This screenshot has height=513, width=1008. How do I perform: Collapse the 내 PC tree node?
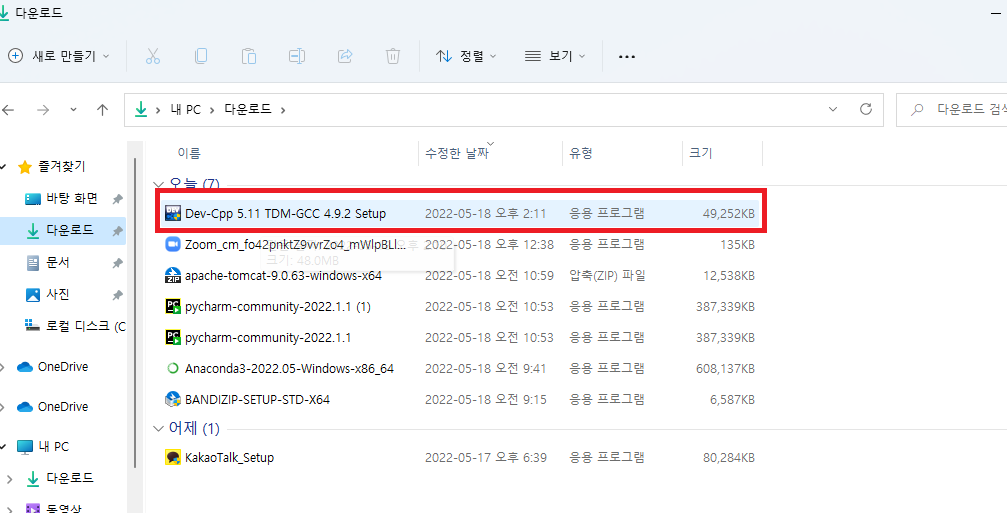pos(3,447)
